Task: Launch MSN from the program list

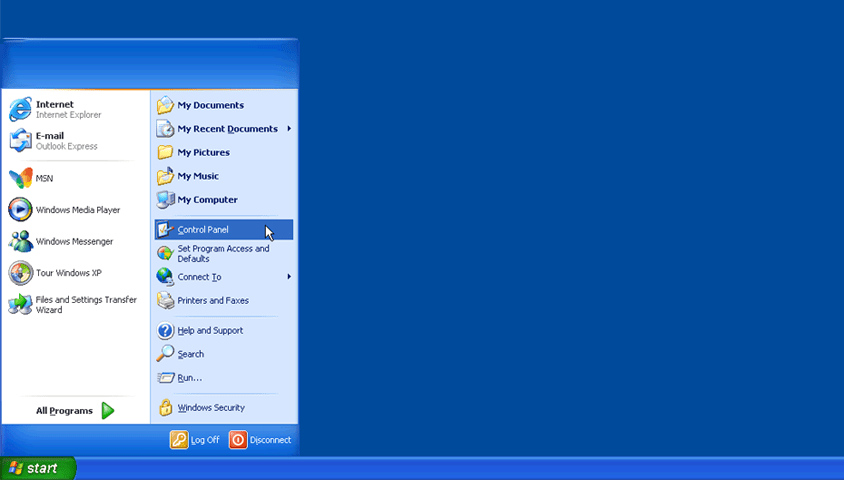Action: click(x=44, y=178)
